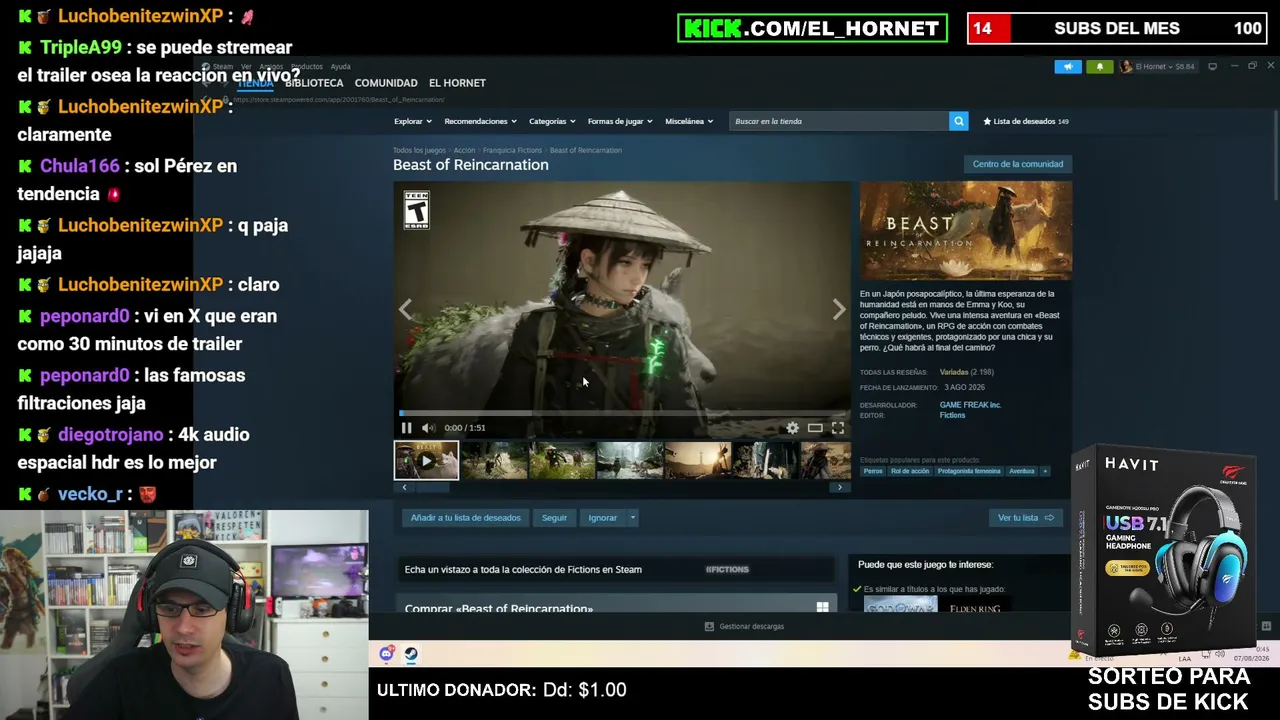This screenshot has height=720, width=1280.
Task: Open the EL HORNET profile tab
Action: click(457, 83)
